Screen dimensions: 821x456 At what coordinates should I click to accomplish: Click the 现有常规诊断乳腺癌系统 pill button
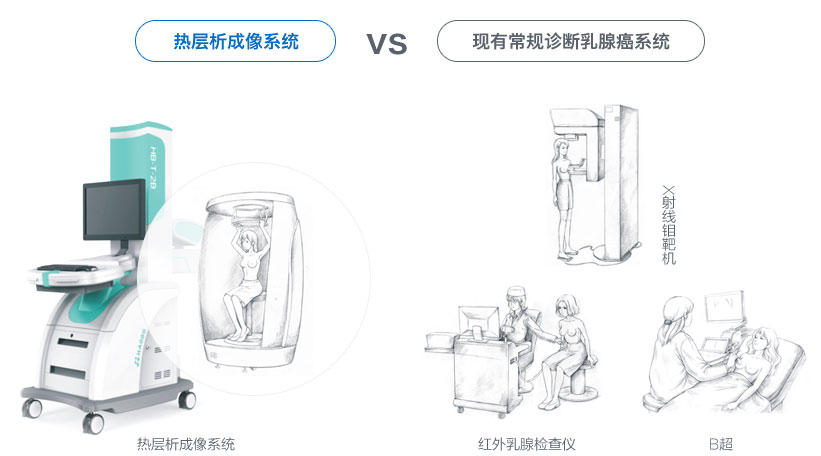tap(571, 41)
